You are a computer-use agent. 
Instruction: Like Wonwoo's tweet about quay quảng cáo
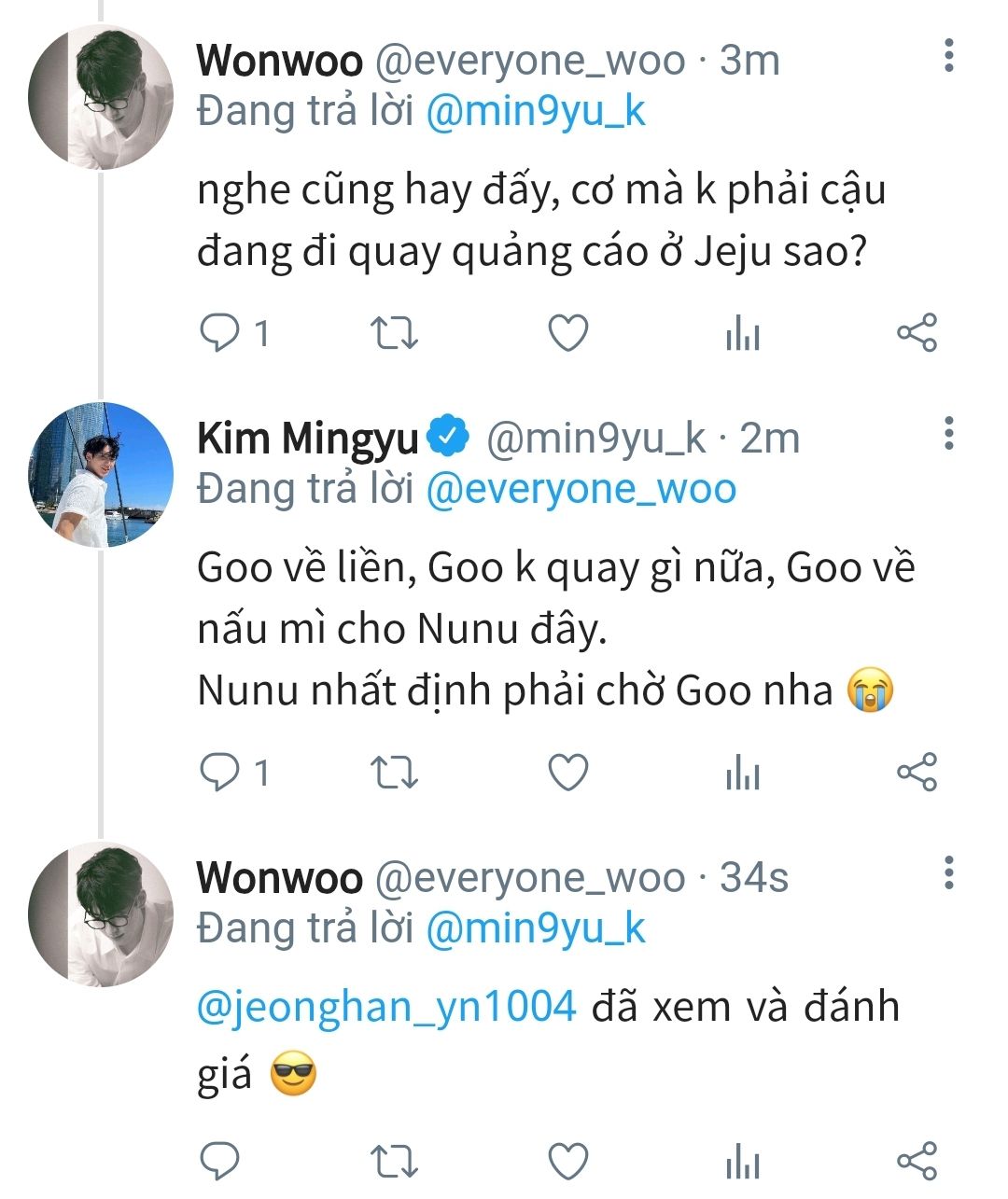coord(567,333)
